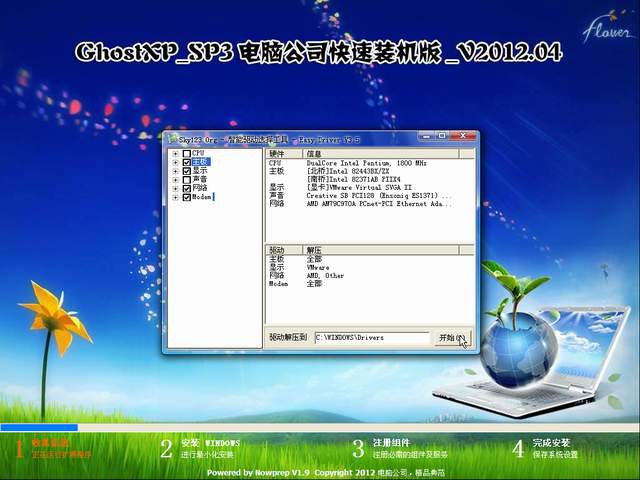
Task: Click the 开始 start button
Action: pyautogui.click(x=450, y=338)
